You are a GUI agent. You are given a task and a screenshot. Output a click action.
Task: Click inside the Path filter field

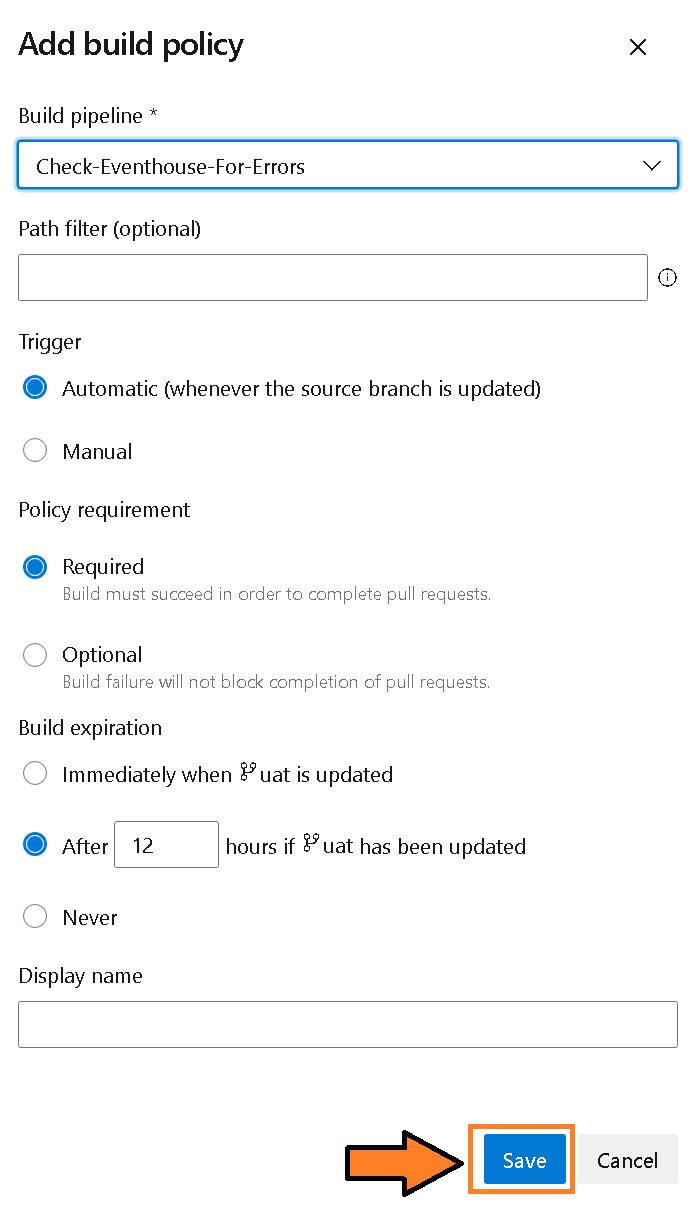[x=333, y=277]
